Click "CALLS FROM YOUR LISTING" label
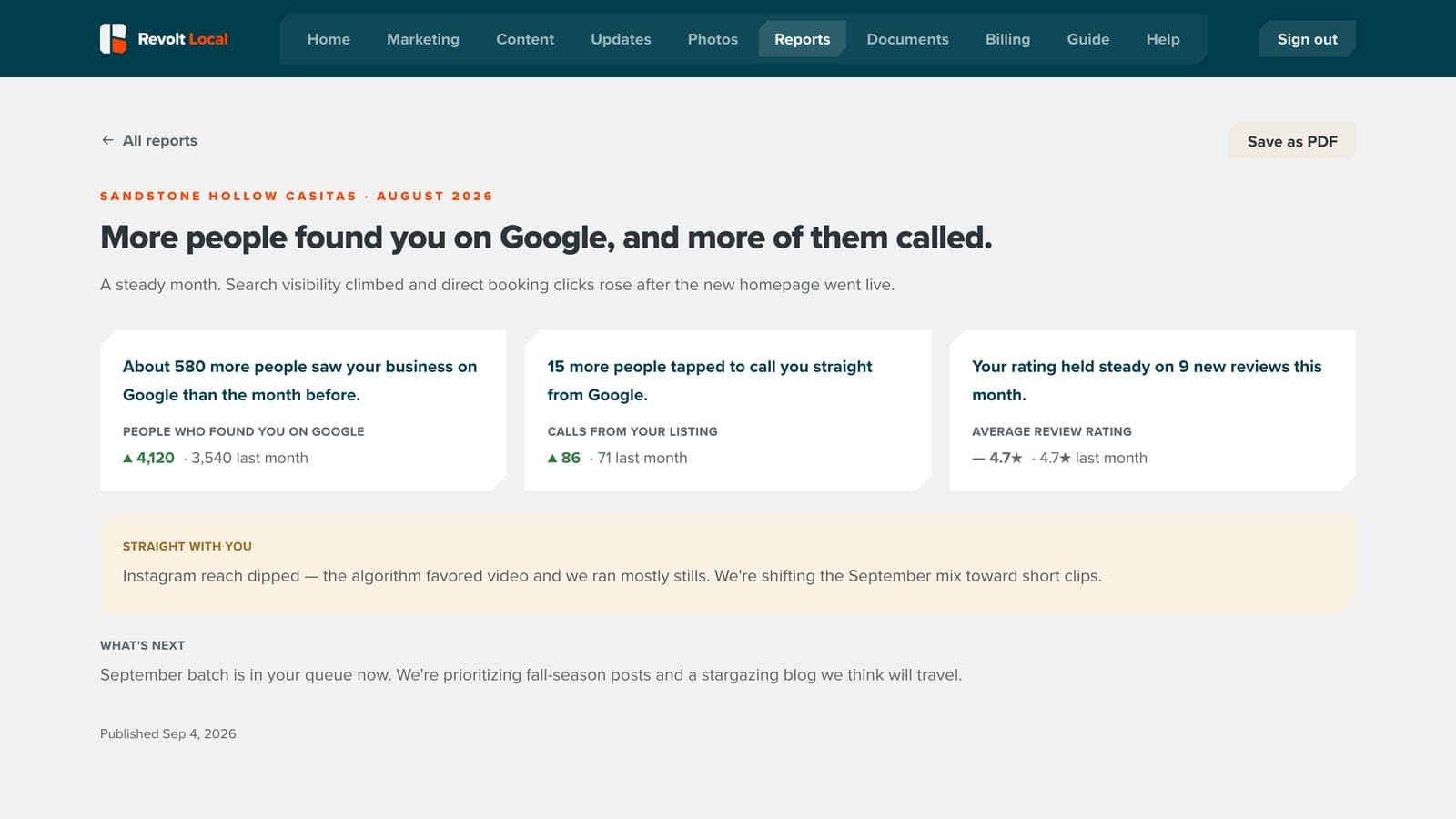The height and width of the screenshot is (819, 1456). 632,431
